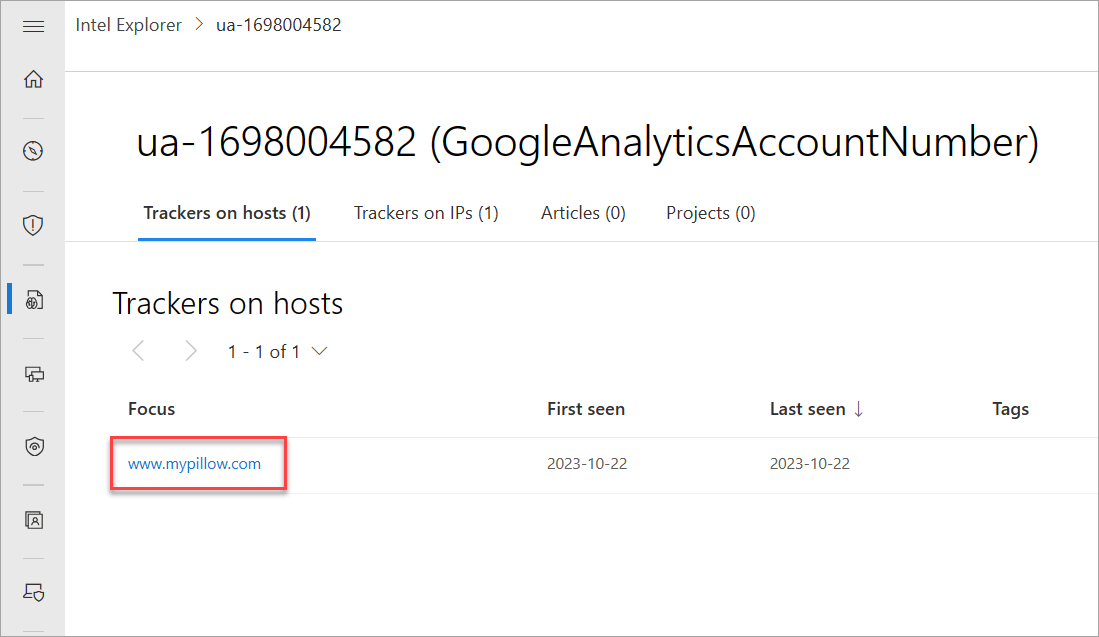Open the hamburger navigation menu
1099x637 pixels.
[x=33, y=27]
